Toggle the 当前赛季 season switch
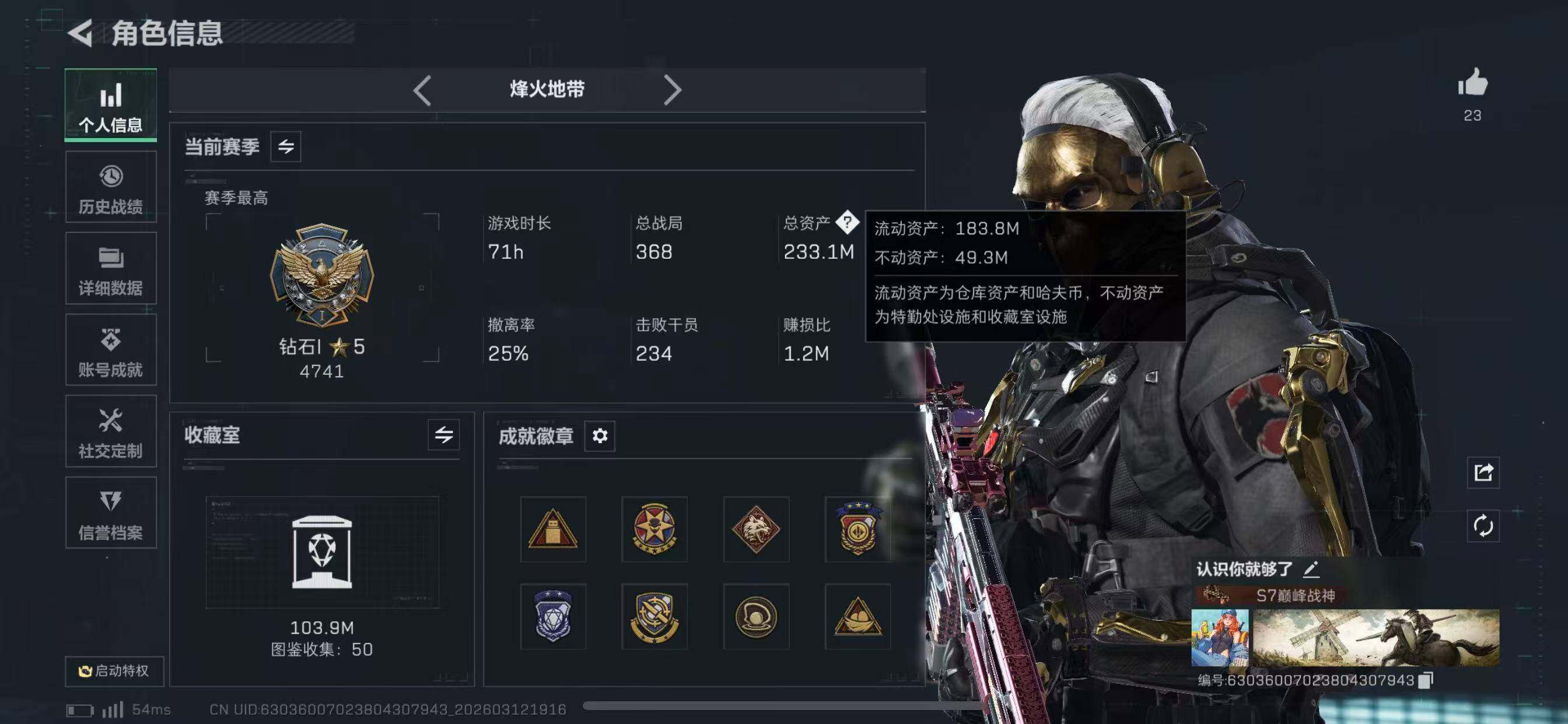 (285, 147)
